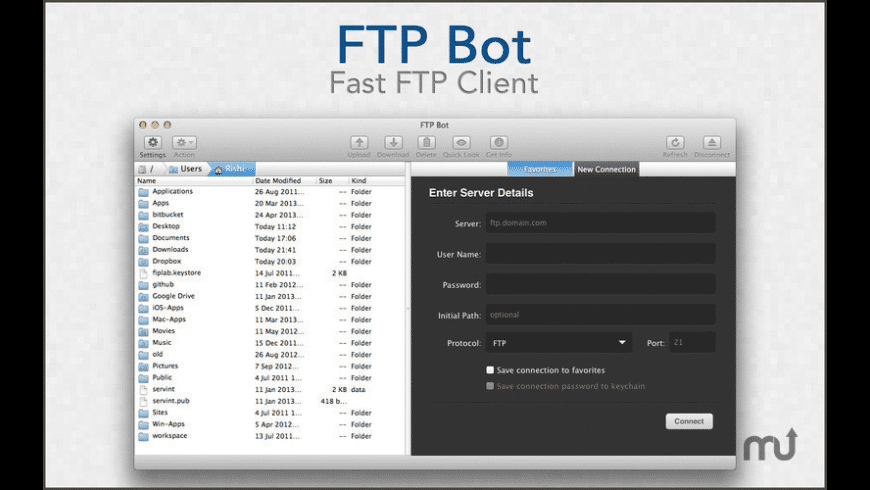This screenshot has height=490, width=870.
Task: Sort files by the Size column
Action: click(332, 181)
